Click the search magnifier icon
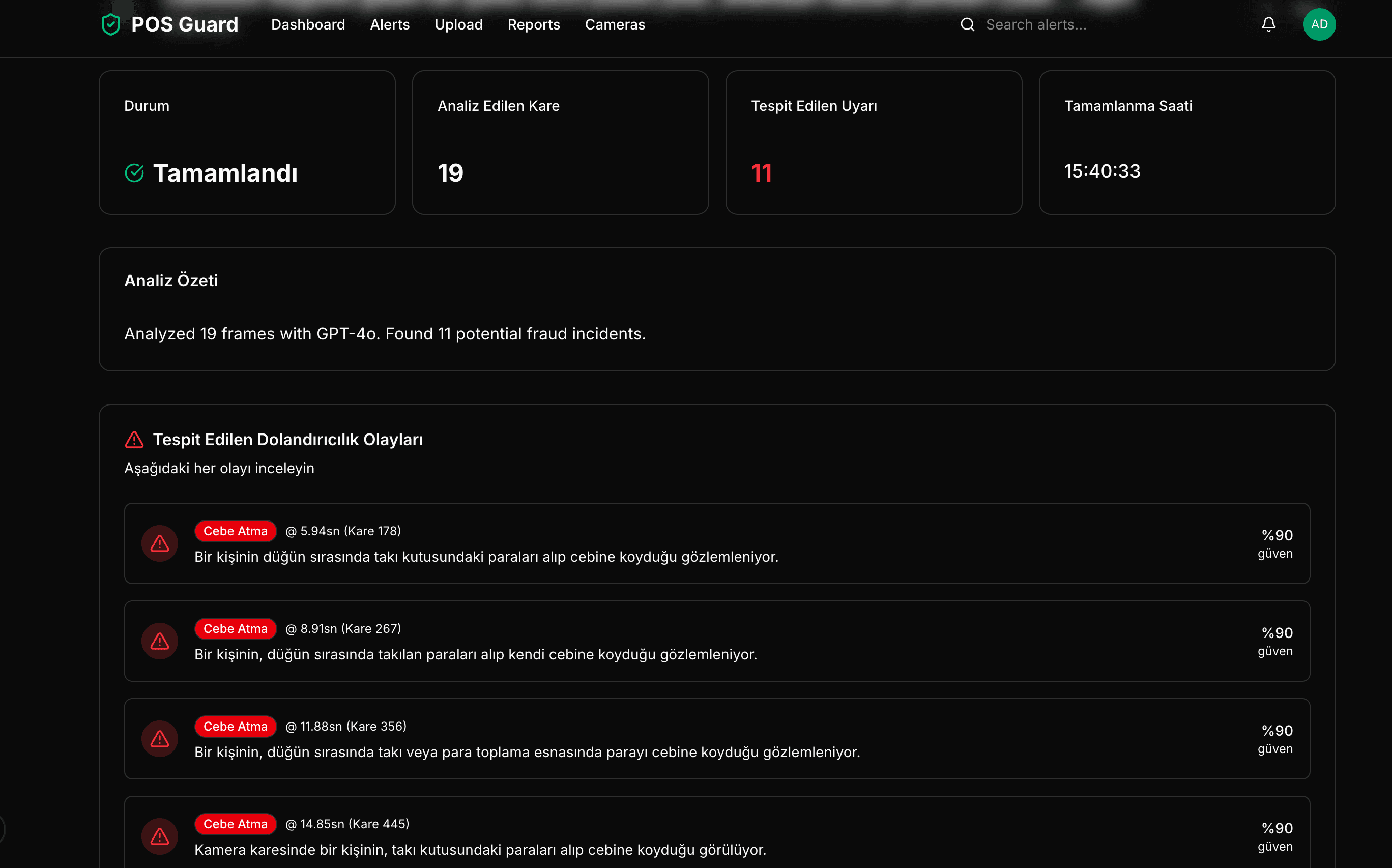This screenshot has height=868, width=1392. 968,25
